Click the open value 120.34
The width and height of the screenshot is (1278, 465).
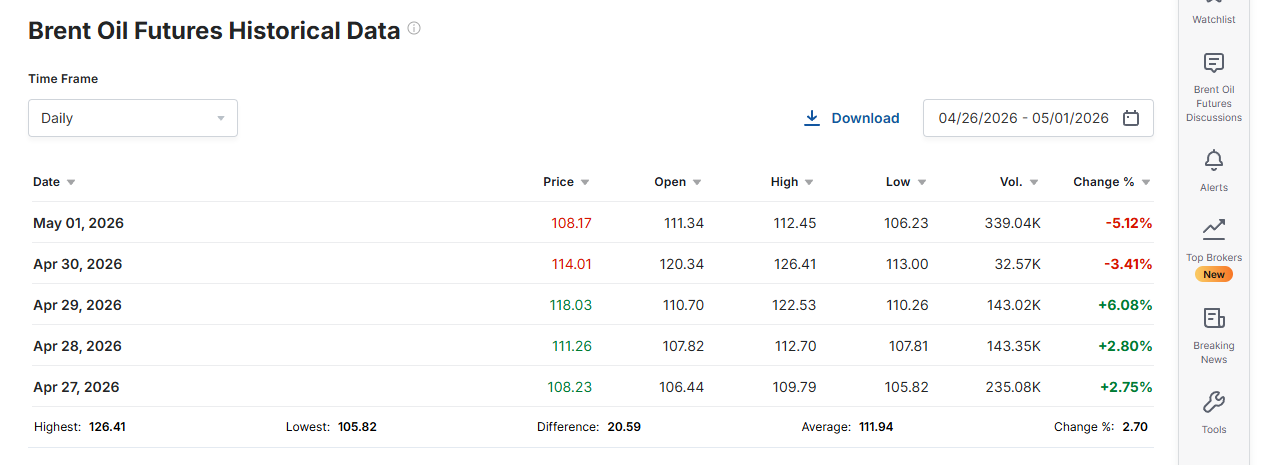click(x=682, y=264)
